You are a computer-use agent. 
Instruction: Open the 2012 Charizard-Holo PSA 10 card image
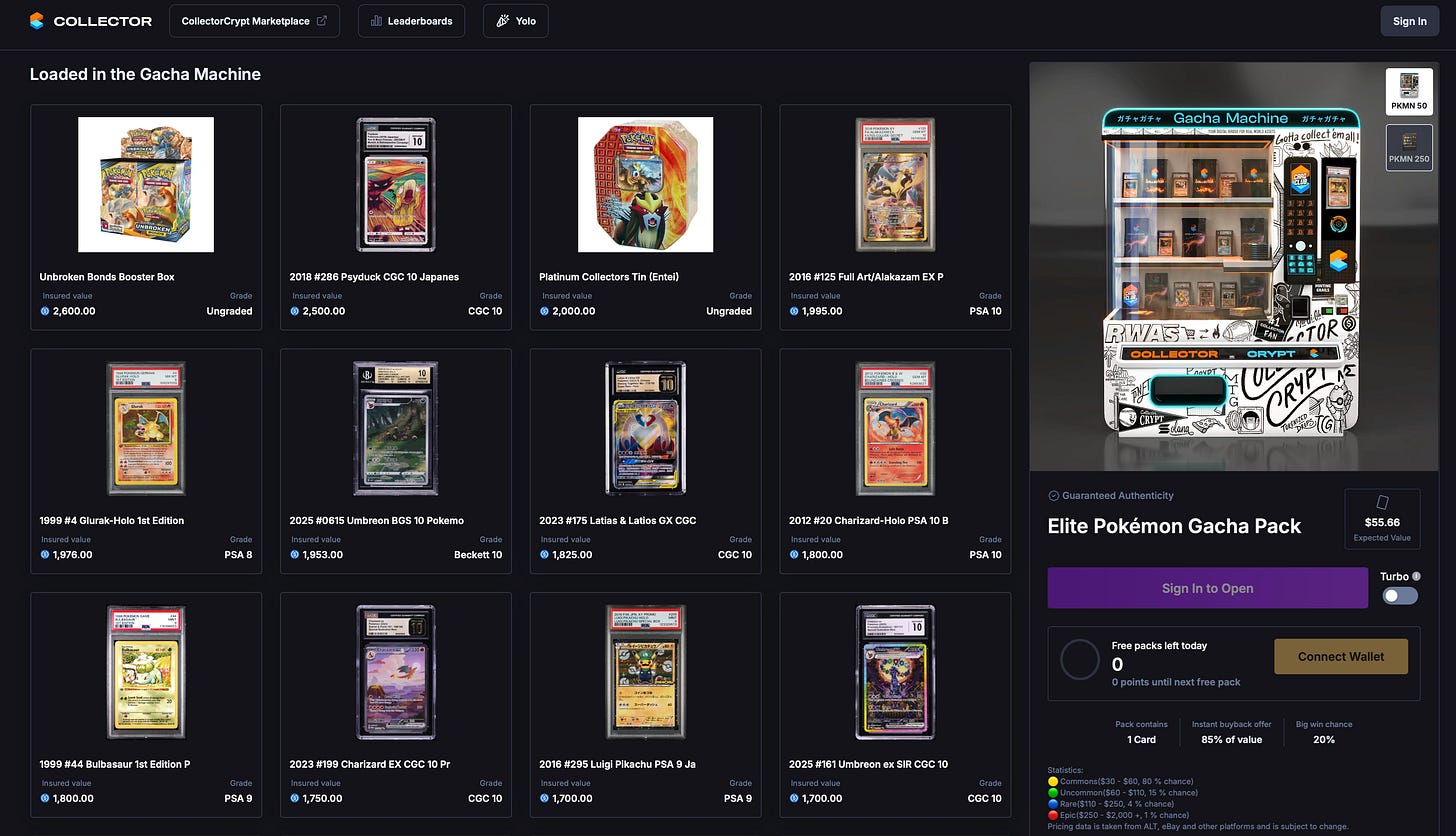tap(895, 428)
